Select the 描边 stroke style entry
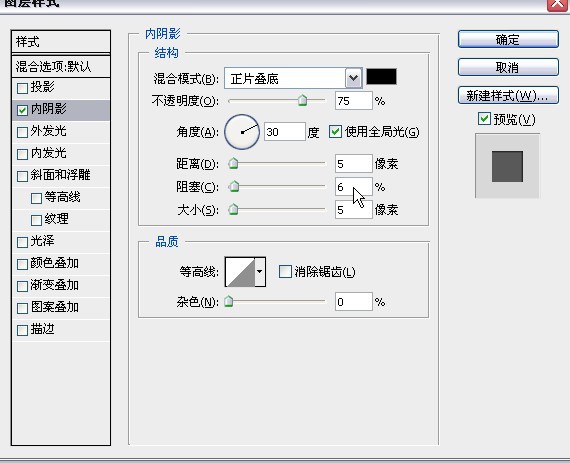The image size is (570, 463). (x=61, y=330)
